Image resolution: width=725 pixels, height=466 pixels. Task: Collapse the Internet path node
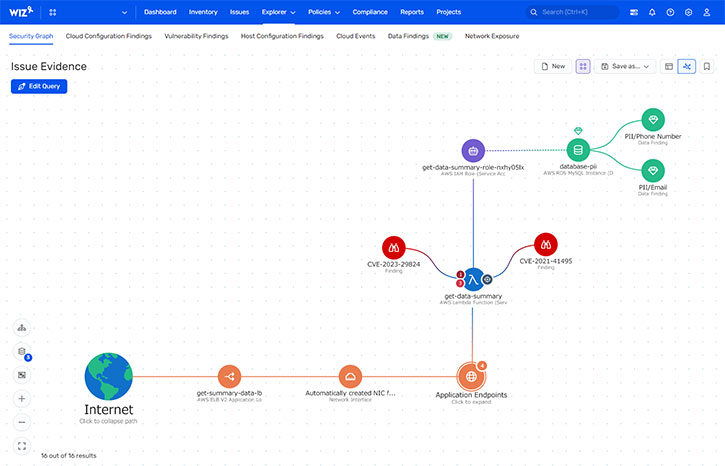(109, 376)
